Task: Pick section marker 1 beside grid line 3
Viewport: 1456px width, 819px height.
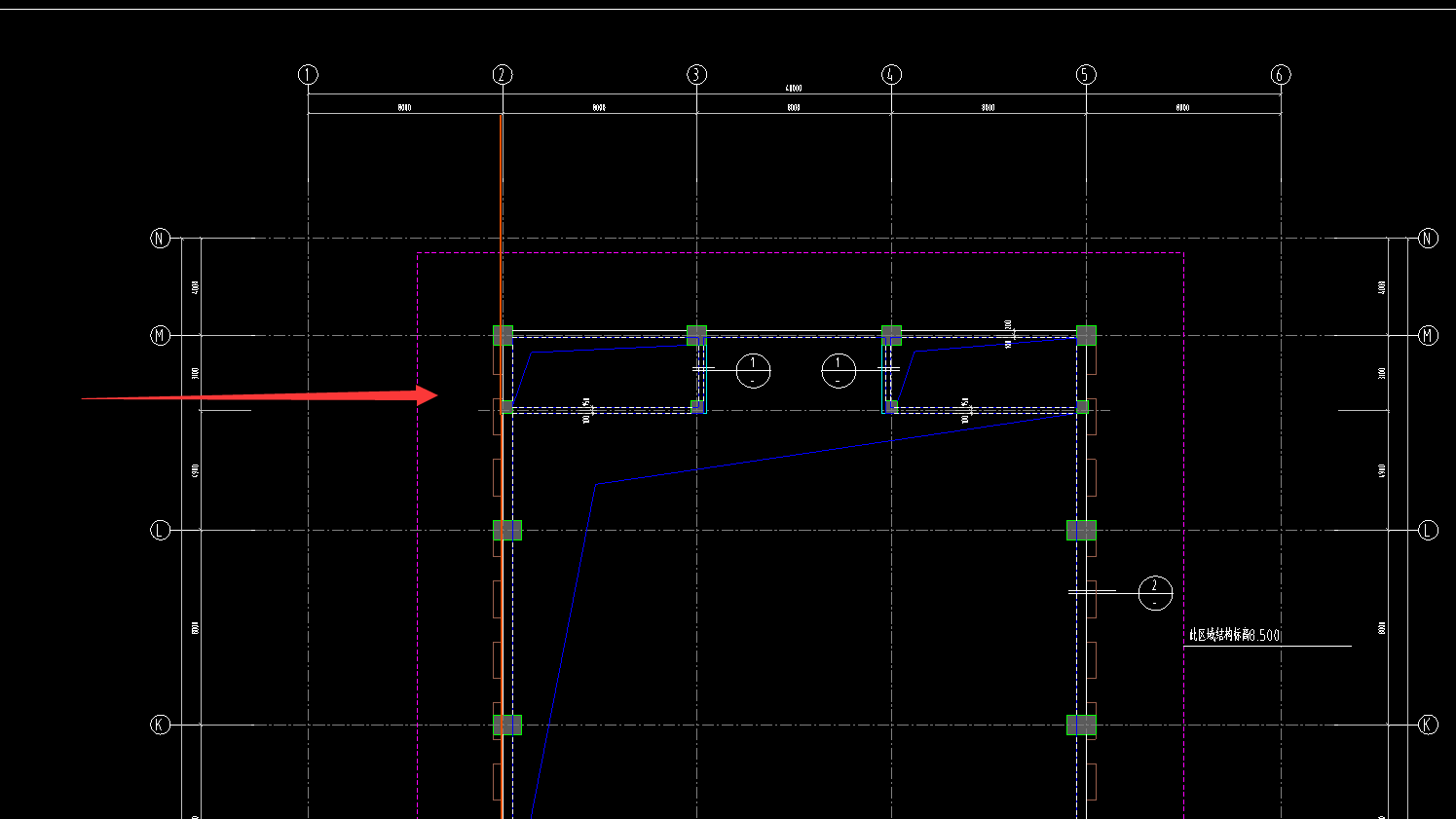Action: [753, 371]
